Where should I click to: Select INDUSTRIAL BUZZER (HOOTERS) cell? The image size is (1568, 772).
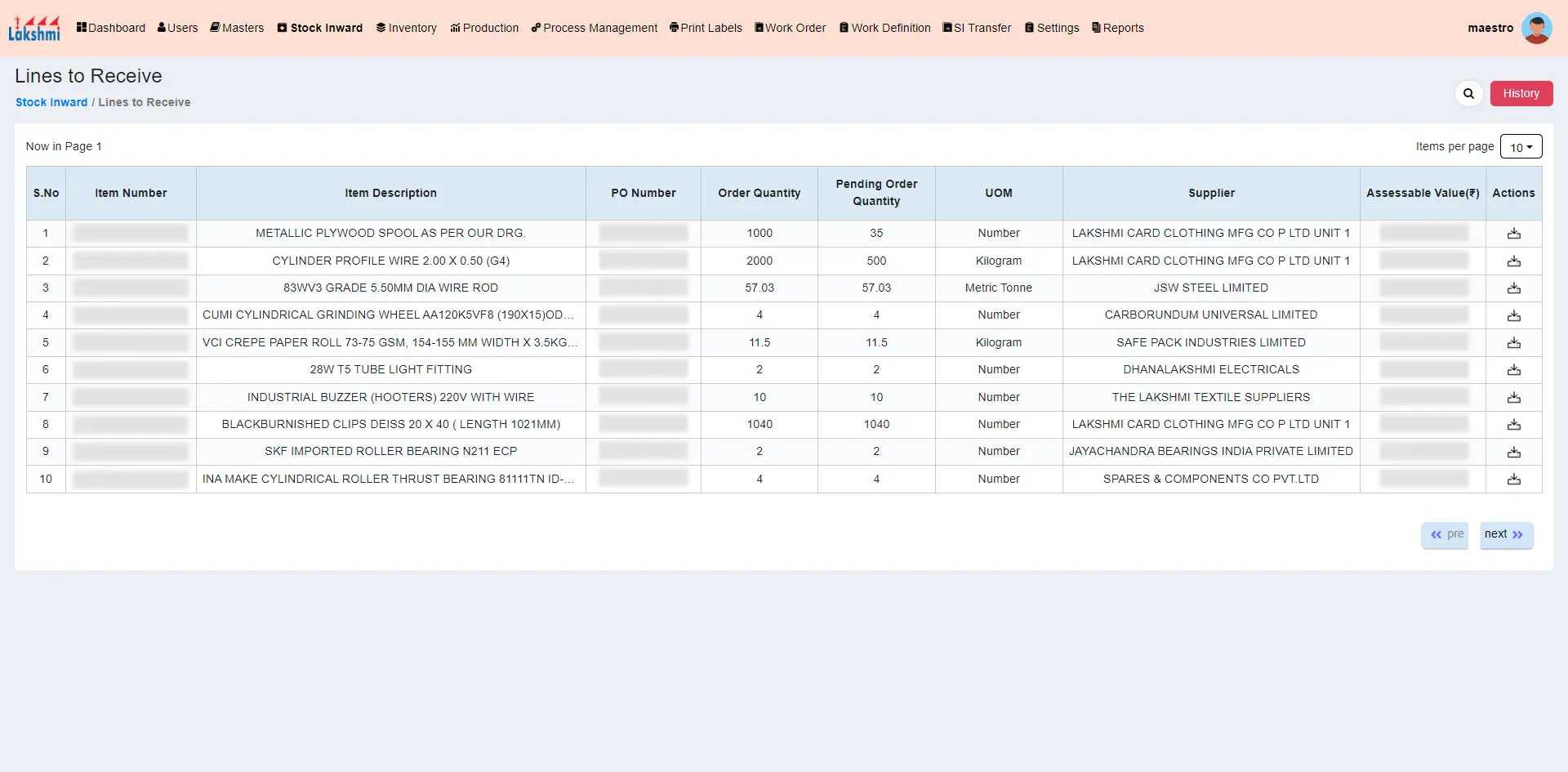(x=390, y=398)
